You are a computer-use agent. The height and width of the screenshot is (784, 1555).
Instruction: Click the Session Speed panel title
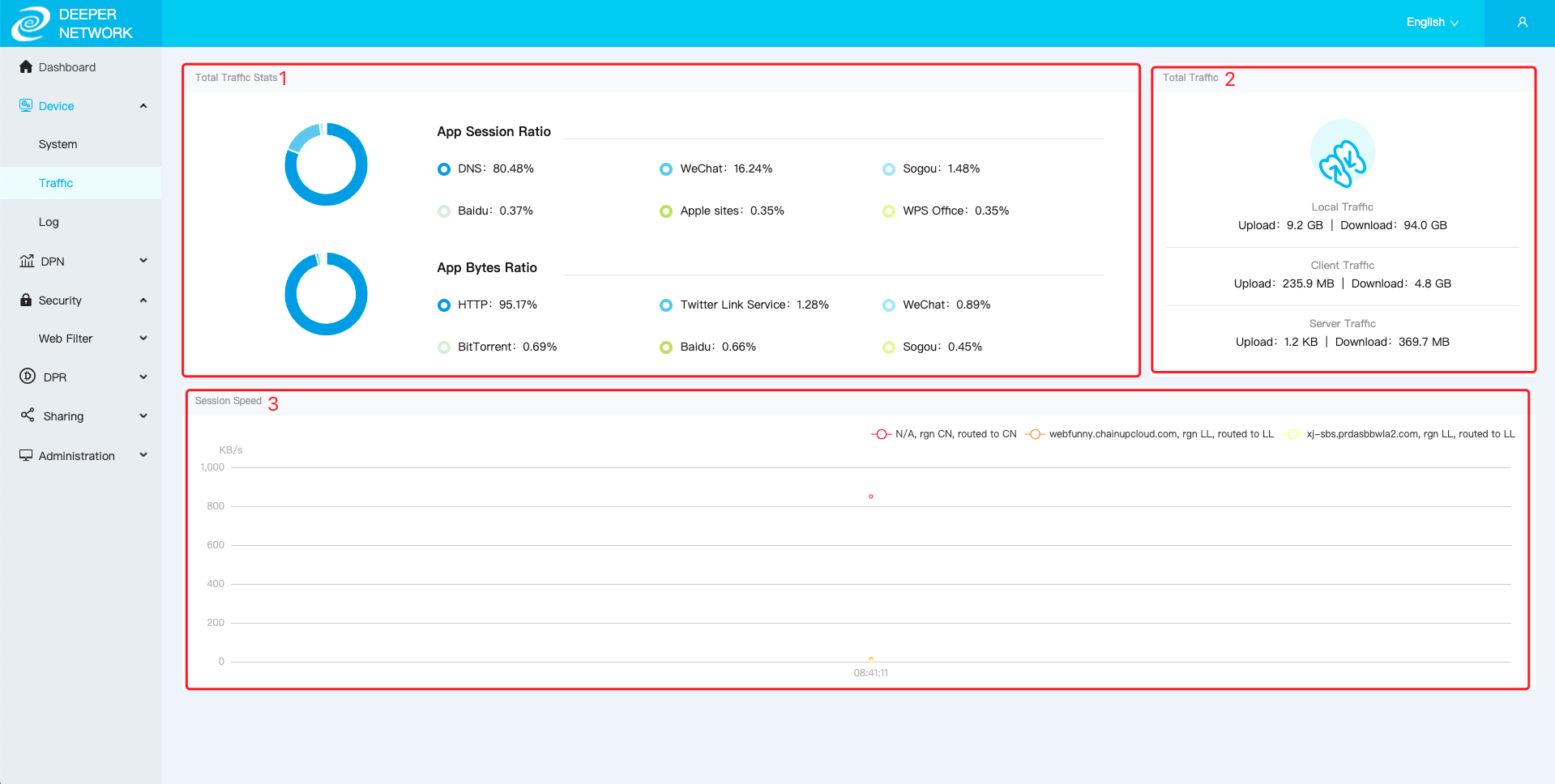coord(229,401)
